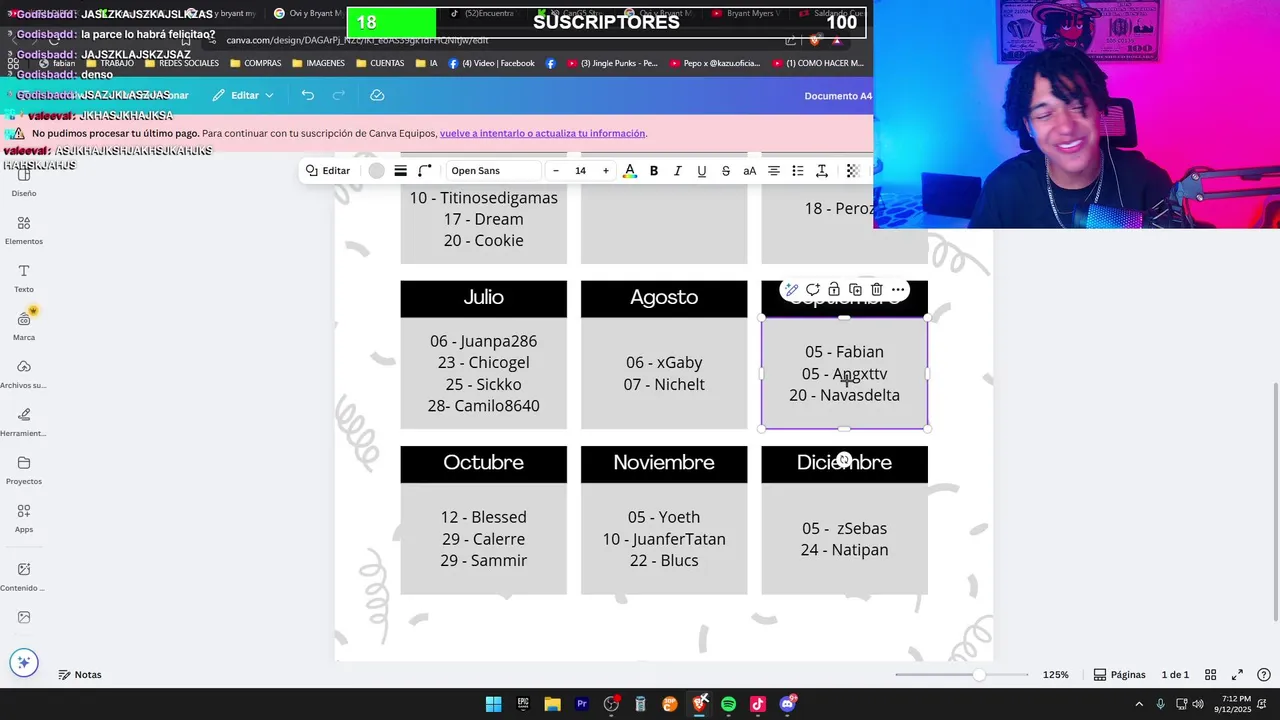
Task: Open the transparency checkerboard option
Action: click(853, 171)
